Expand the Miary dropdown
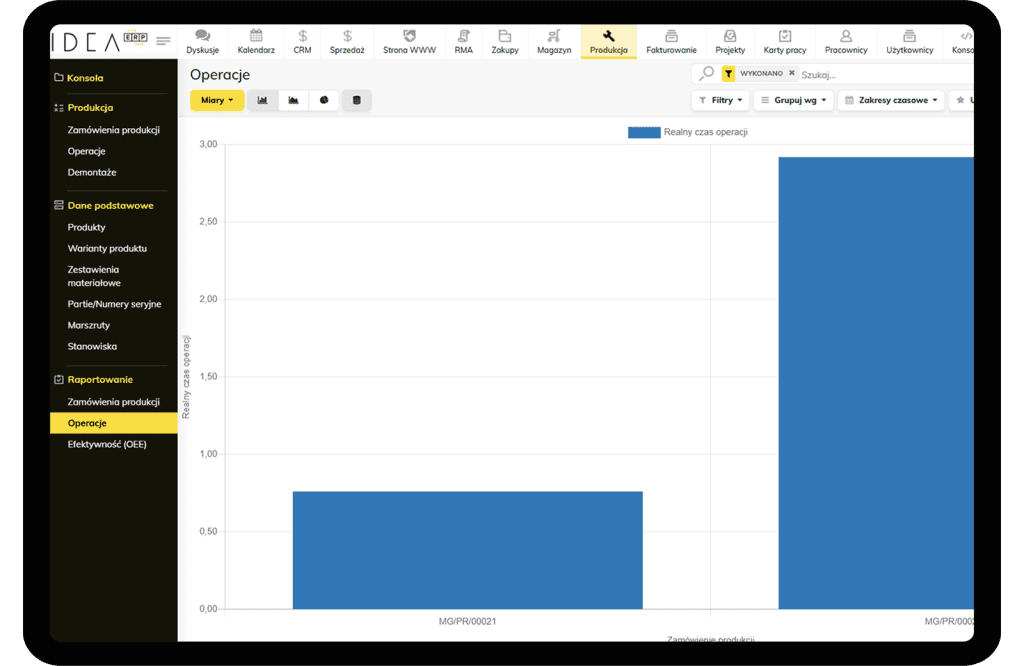The height and width of the screenshot is (666, 1024). (x=217, y=100)
